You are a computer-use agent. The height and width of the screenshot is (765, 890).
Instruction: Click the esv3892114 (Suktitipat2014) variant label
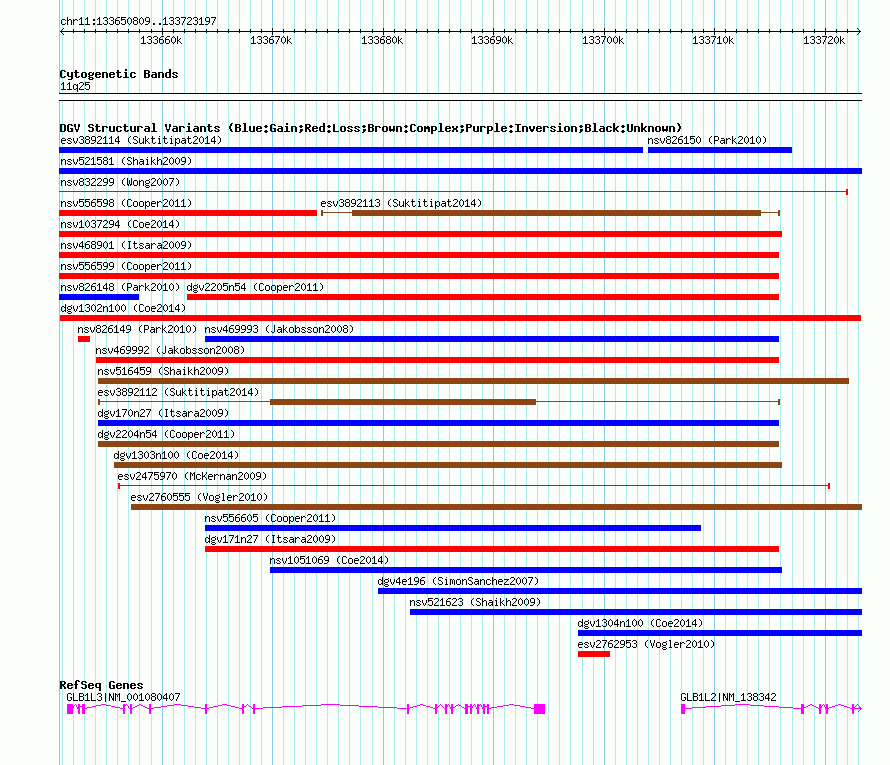coord(141,140)
